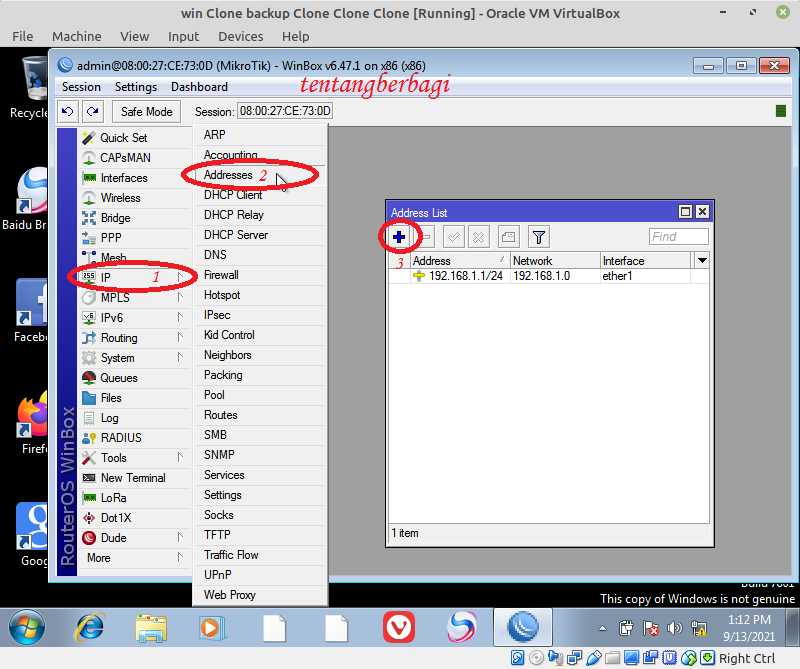The height and width of the screenshot is (669, 800).
Task: Open VirtualBox Machine menu
Action: [x=77, y=36]
